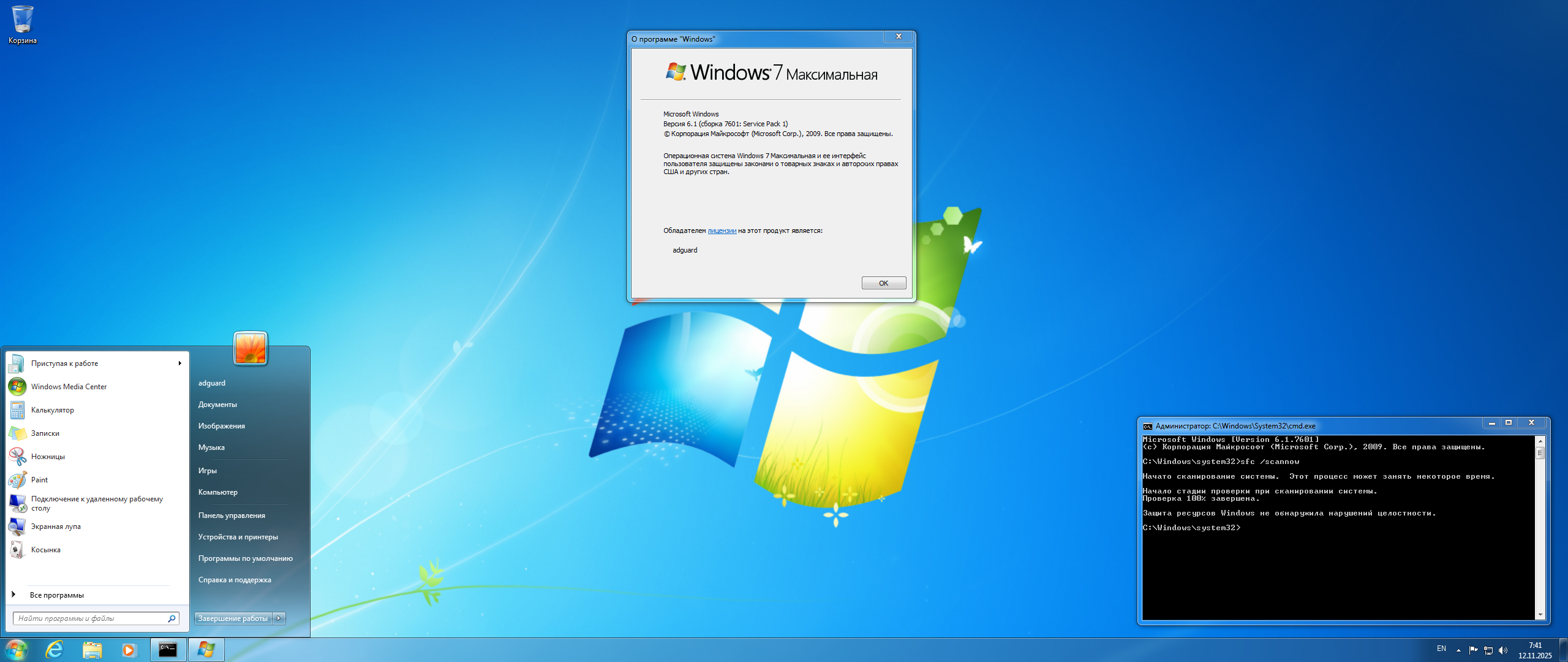Open the лицензии license link

coord(722,231)
